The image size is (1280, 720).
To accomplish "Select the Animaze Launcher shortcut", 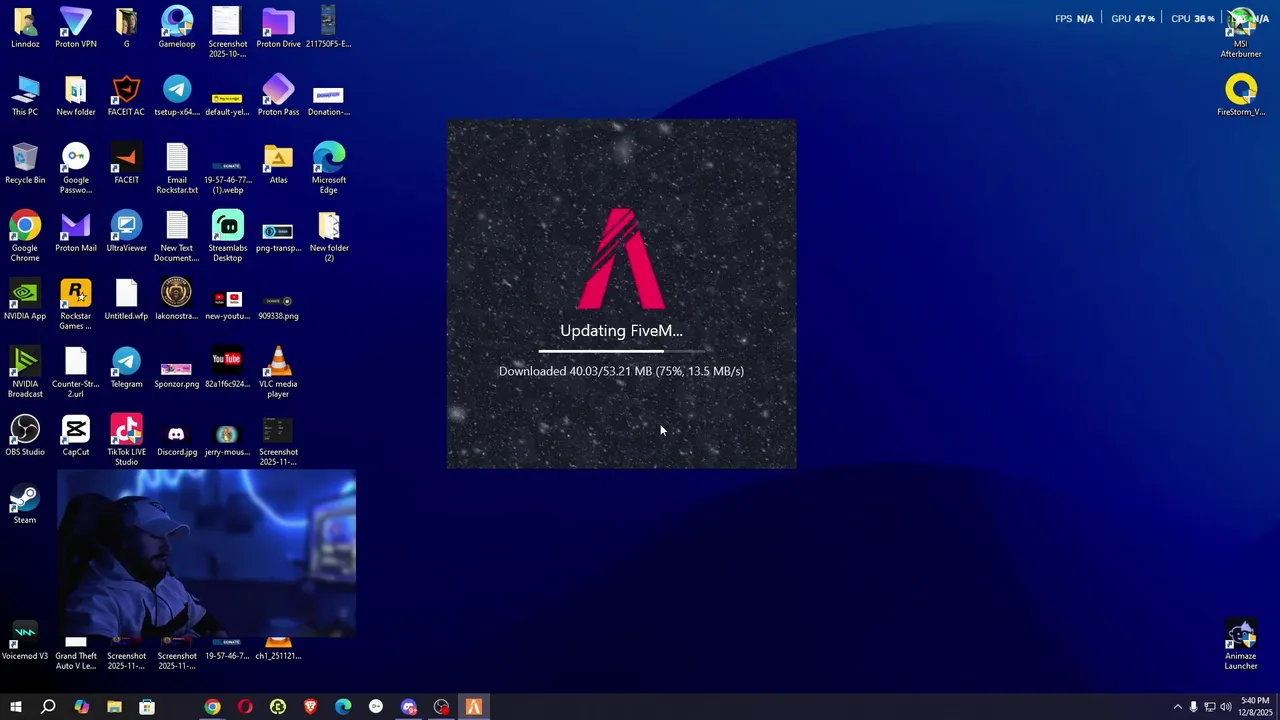I will 1241,645.
